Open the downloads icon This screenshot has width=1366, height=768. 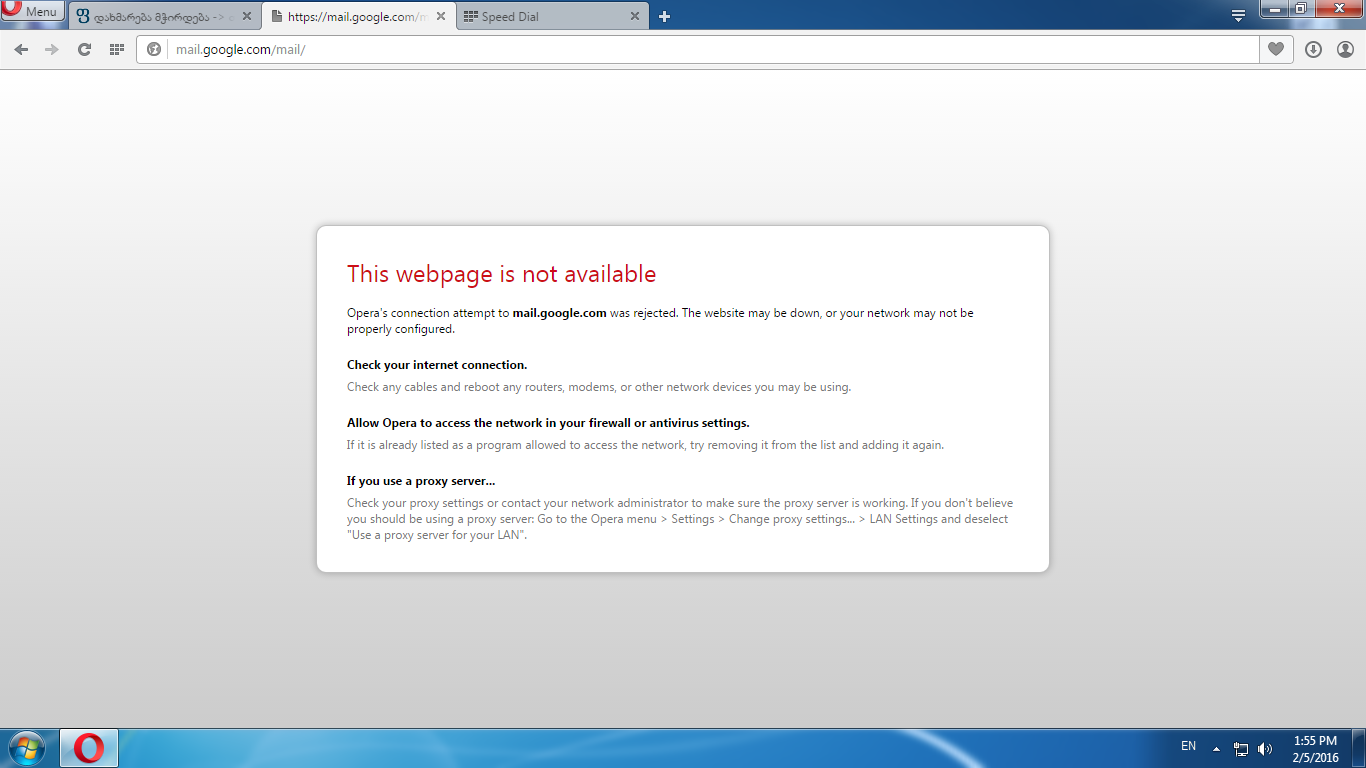[1314, 49]
